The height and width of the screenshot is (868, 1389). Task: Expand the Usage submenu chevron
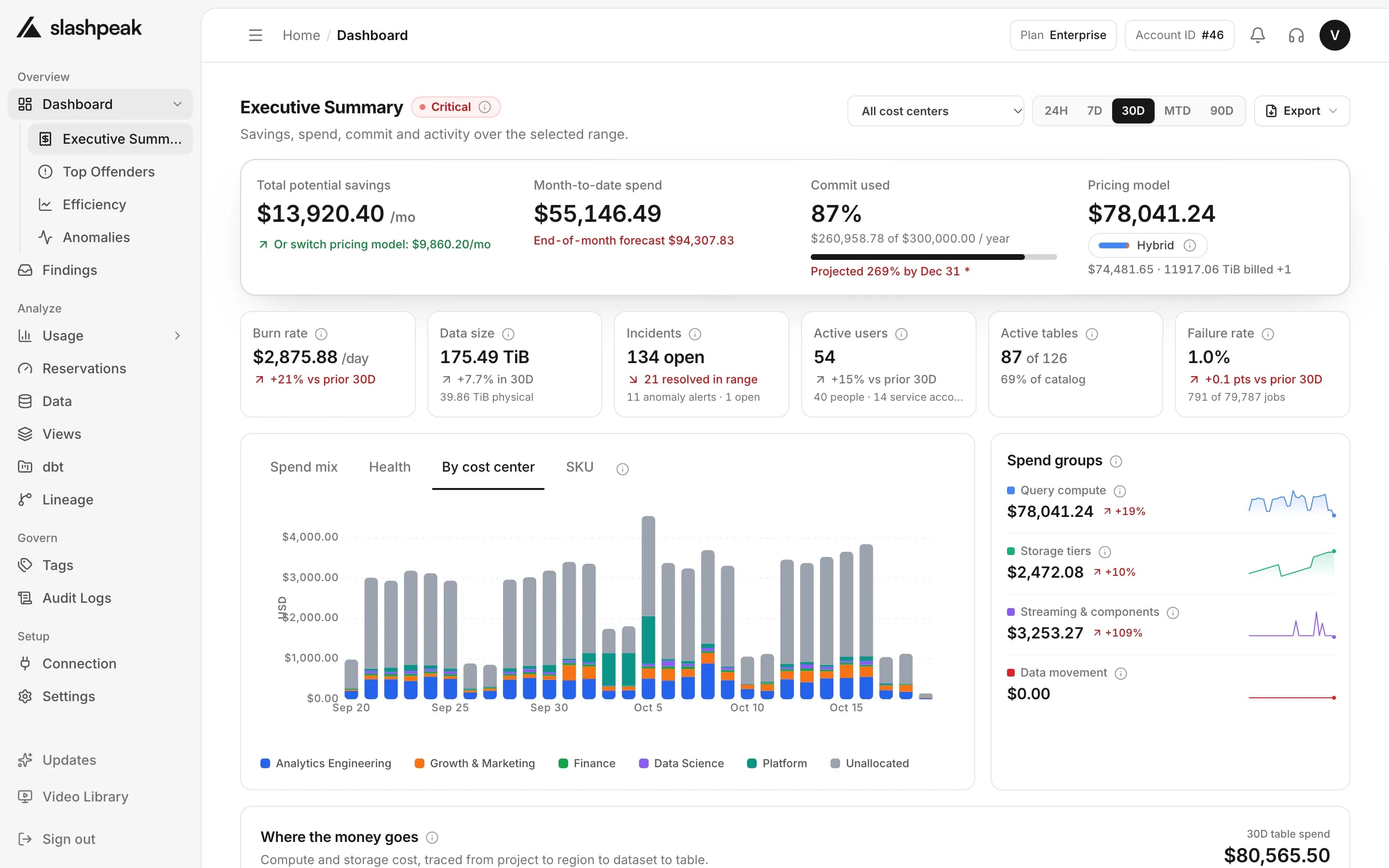click(x=177, y=336)
